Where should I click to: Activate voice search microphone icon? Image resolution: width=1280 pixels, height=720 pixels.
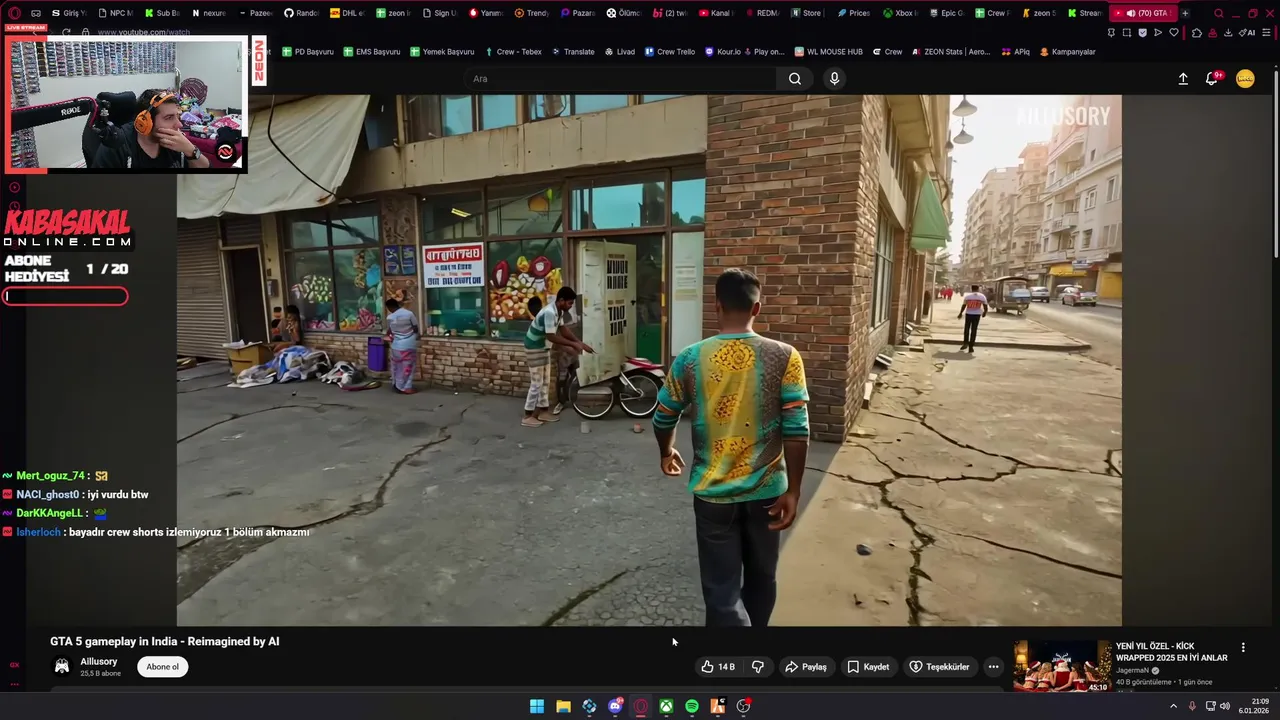pos(834,79)
